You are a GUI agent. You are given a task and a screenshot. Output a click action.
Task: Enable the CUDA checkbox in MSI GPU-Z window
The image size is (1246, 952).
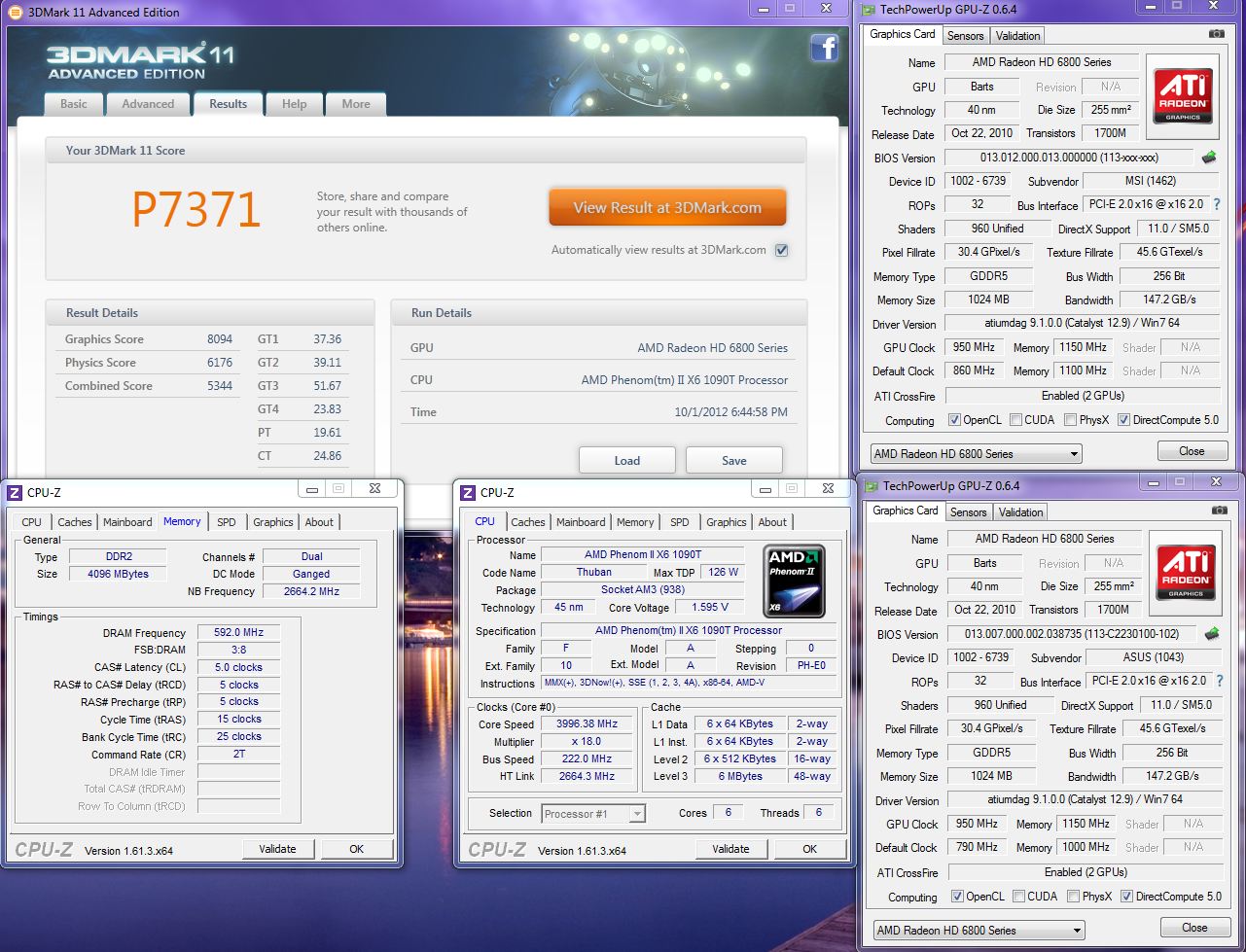pyautogui.click(x=1015, y=420)
